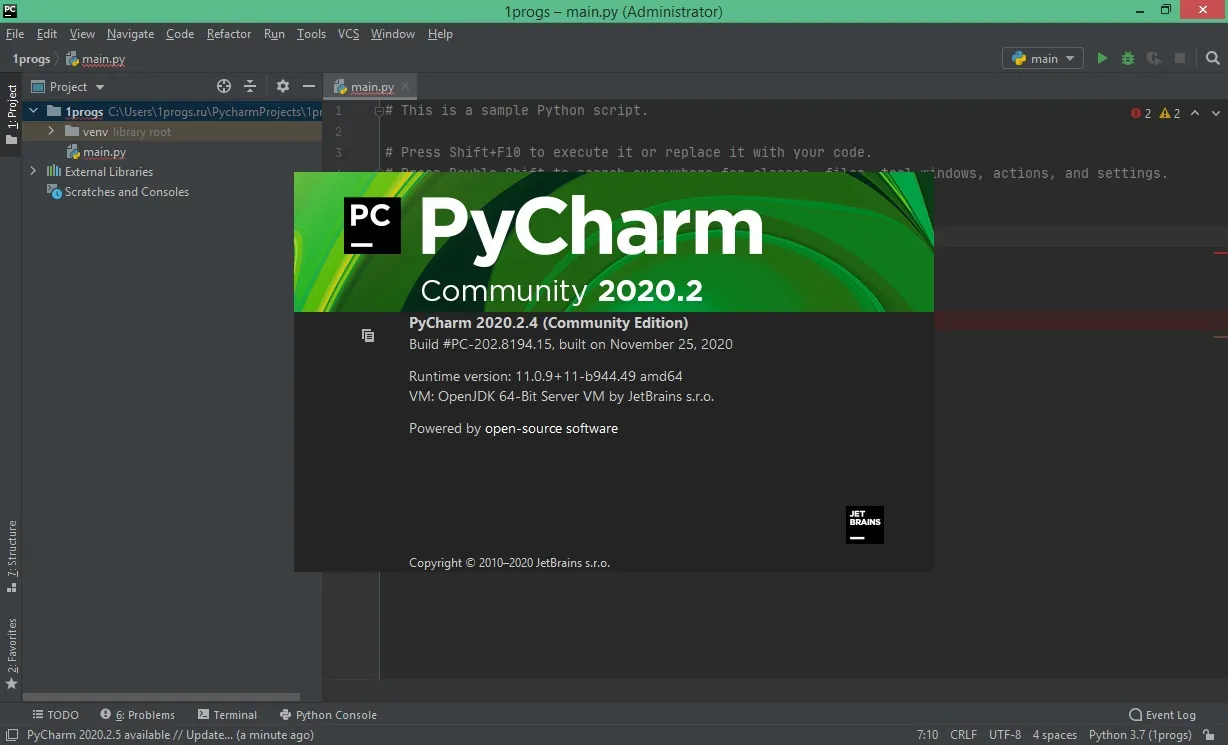Click the fold marker on line 1
This screenshot has width=1228, height=745.
tap(379, 111)
